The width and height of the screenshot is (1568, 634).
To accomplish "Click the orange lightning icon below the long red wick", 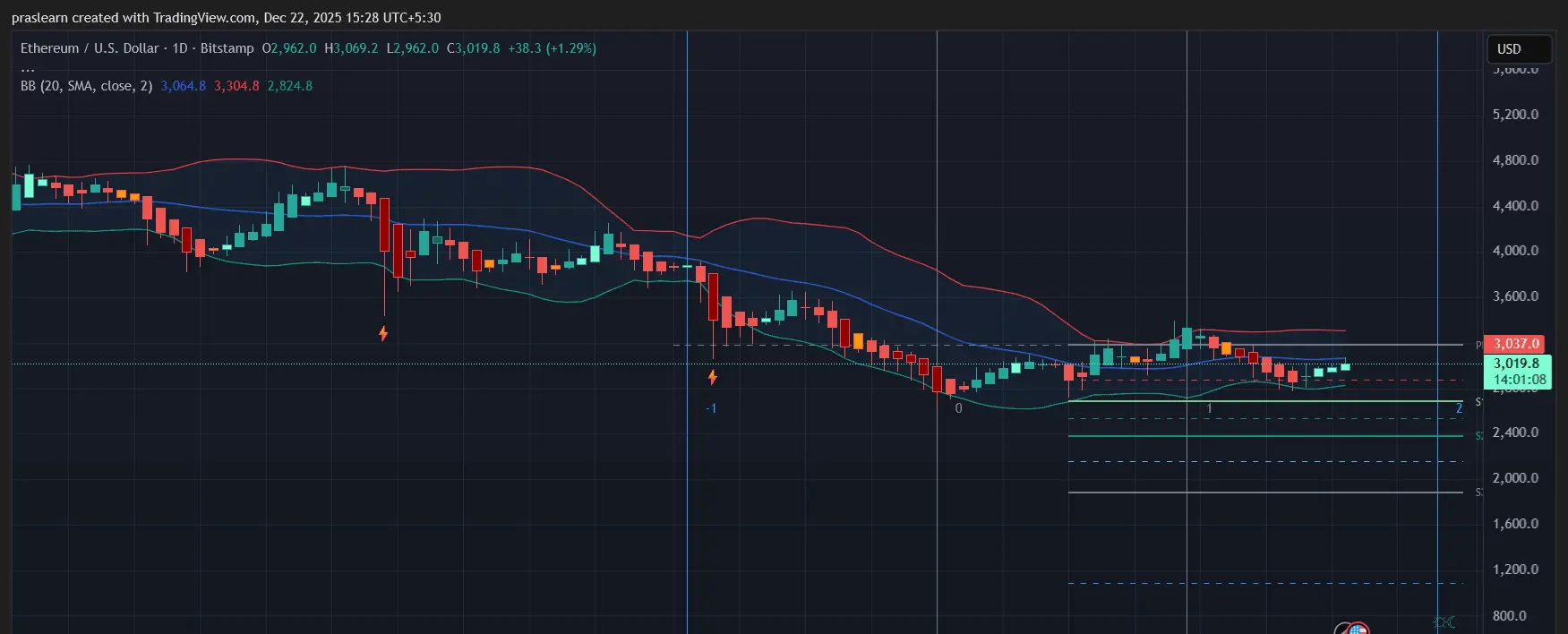I will coord(383,334).
